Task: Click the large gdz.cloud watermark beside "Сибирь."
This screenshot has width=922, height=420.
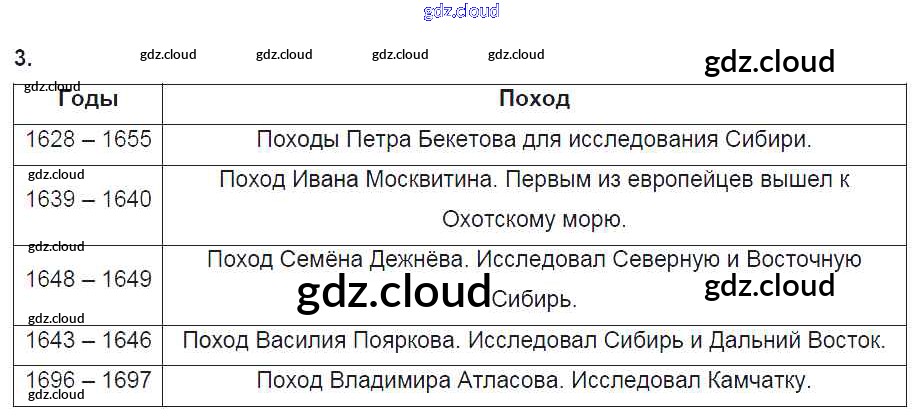Action: 394,293
